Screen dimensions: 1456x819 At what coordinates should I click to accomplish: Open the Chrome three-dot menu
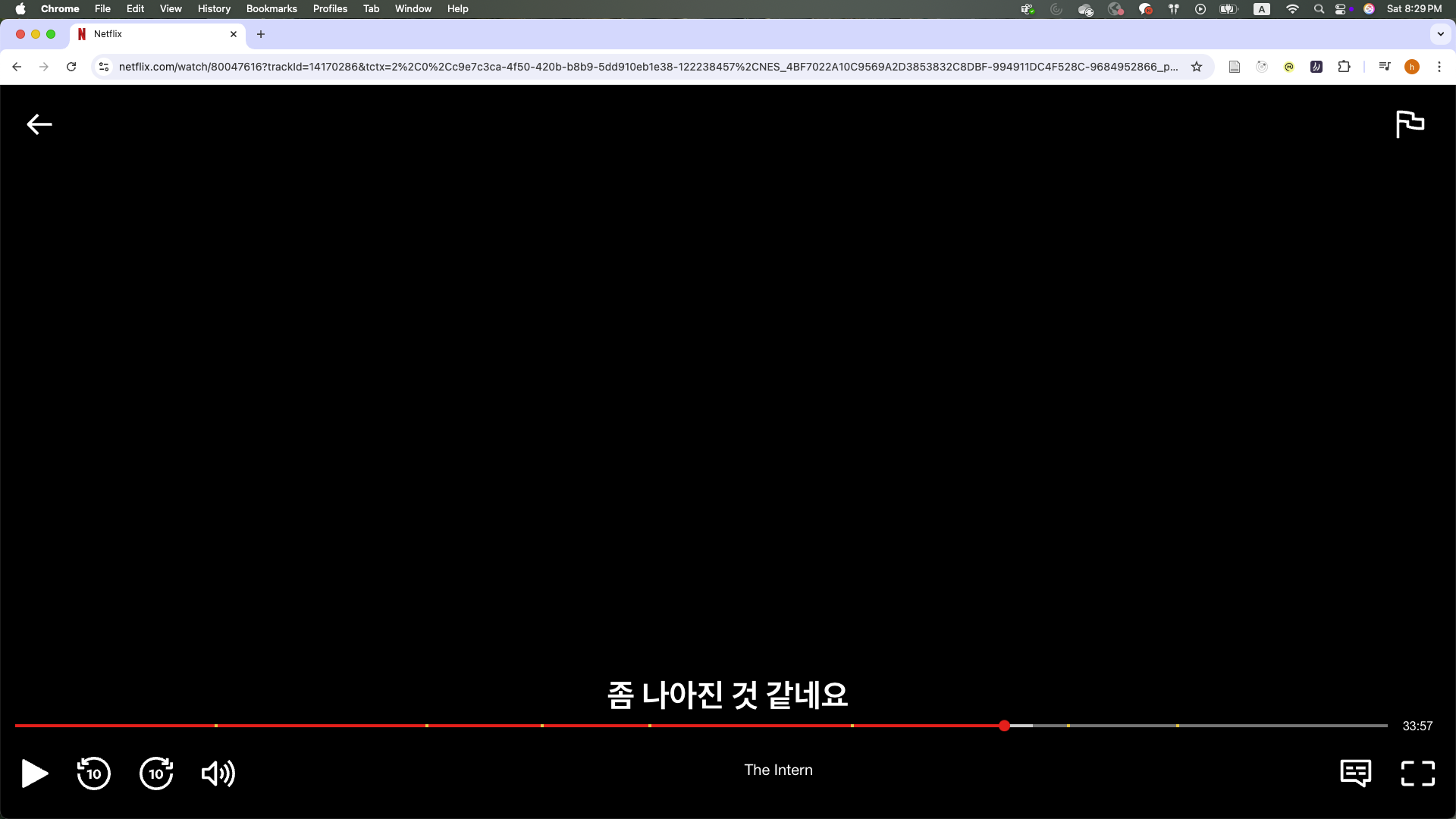coord(1439,67)
